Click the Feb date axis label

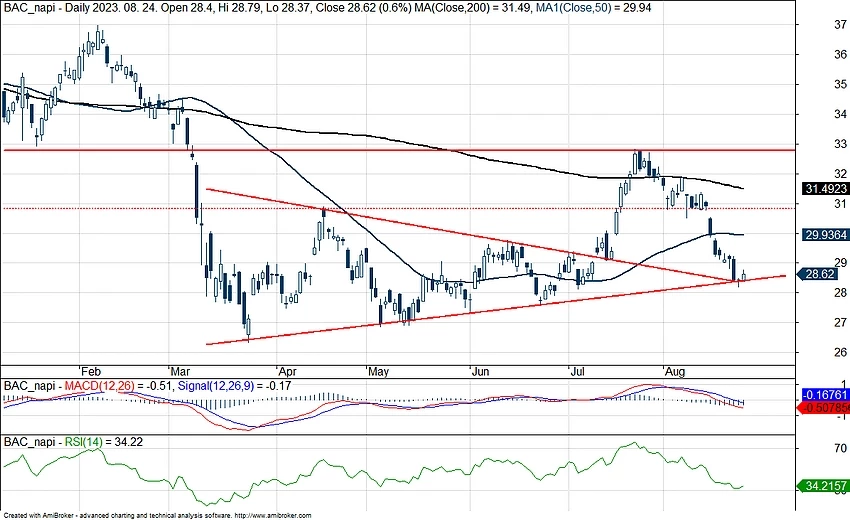point(91,371)
